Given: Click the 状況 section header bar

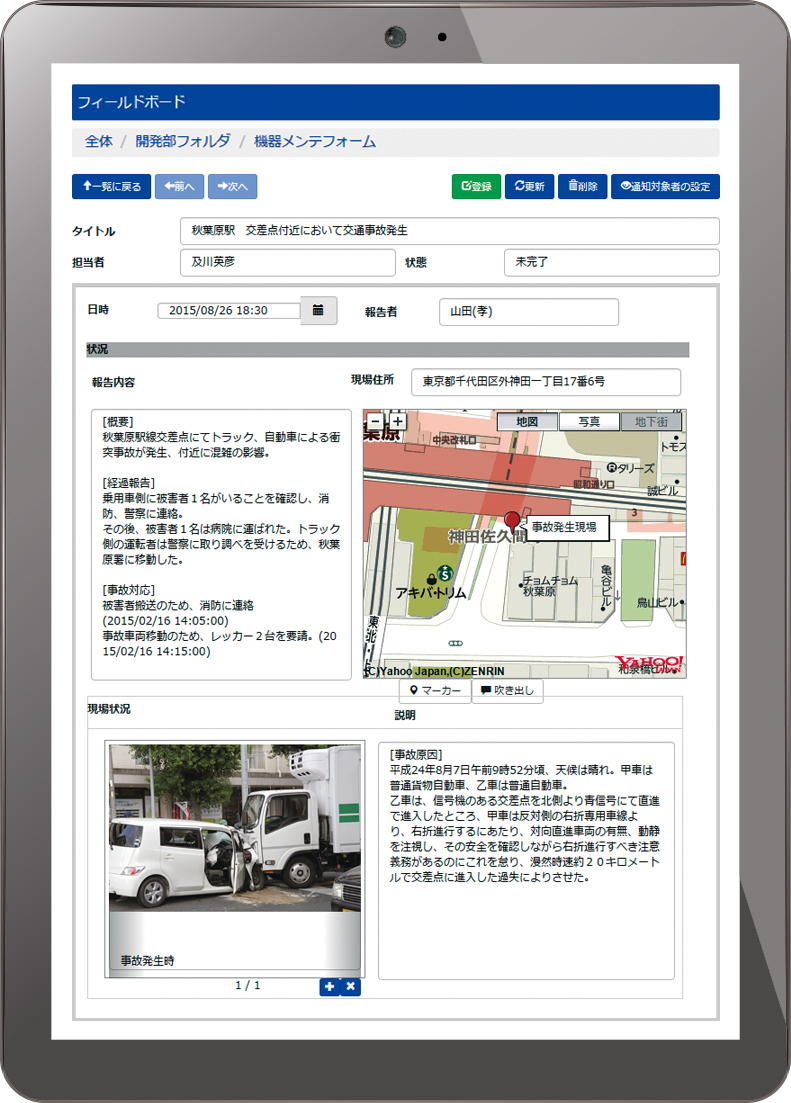Looking at the screenshot, I should (x=388, y=350).
